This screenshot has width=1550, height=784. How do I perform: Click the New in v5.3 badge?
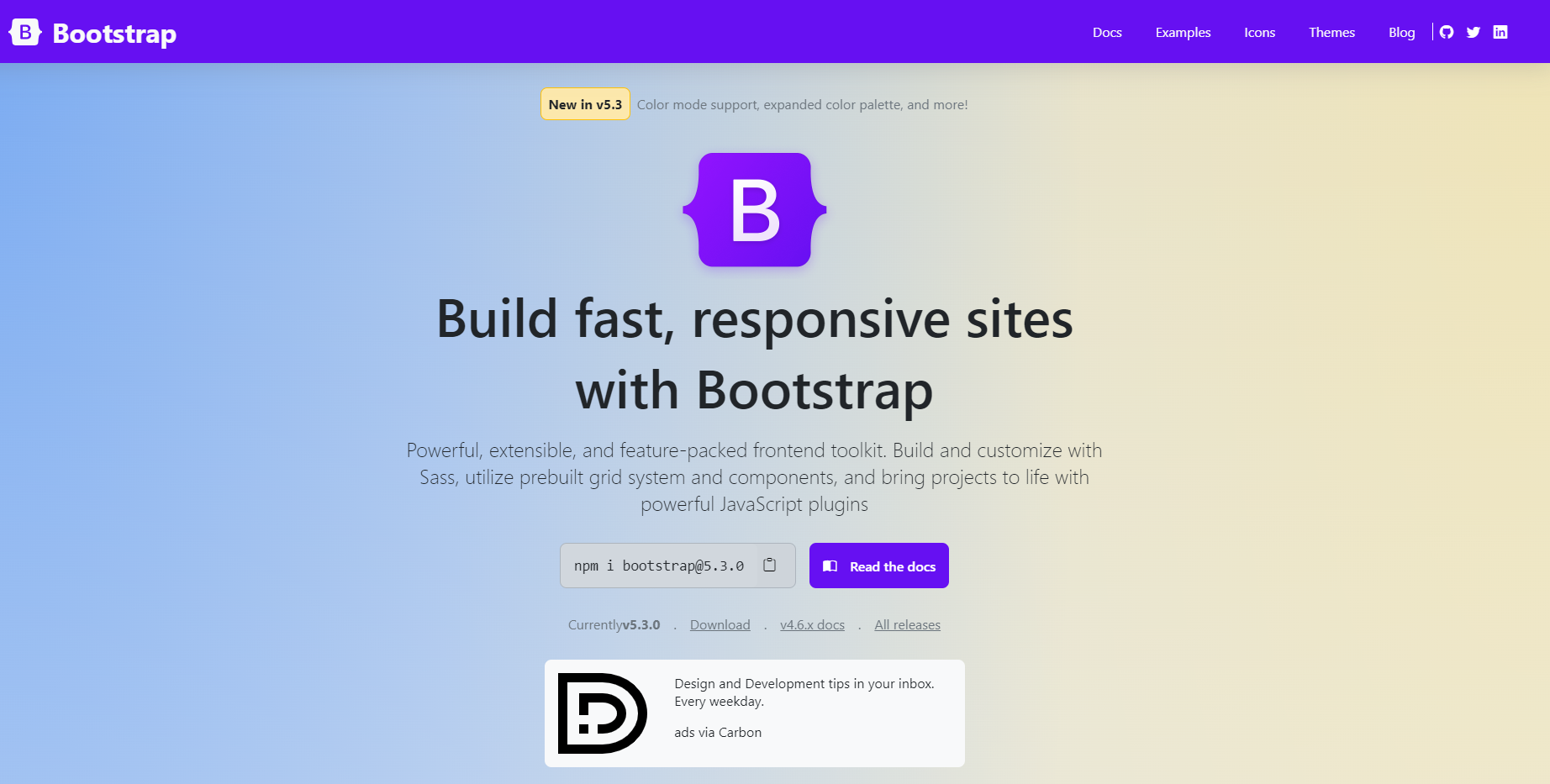pos(585,104)
